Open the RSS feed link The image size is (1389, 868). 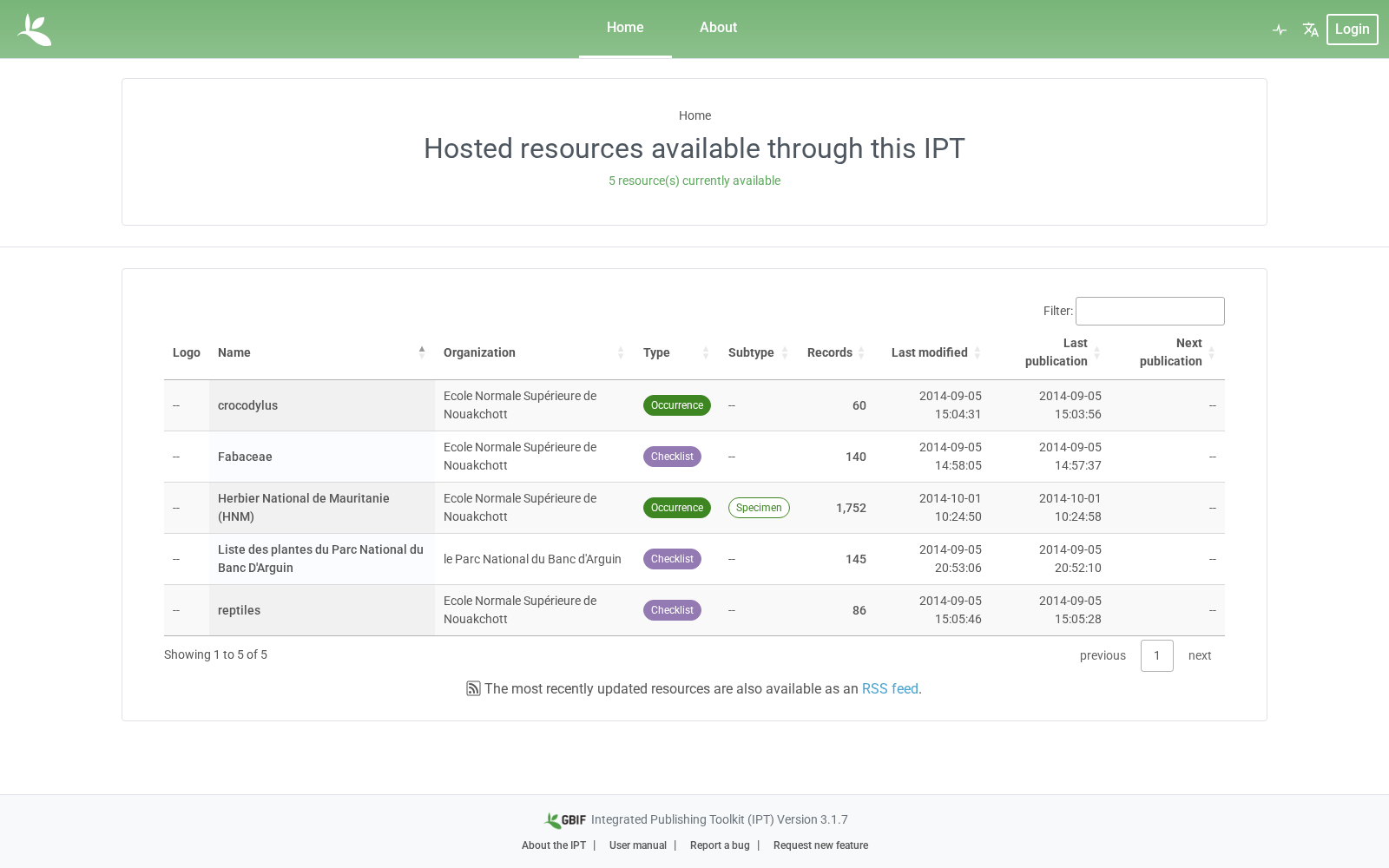point(890,688)
